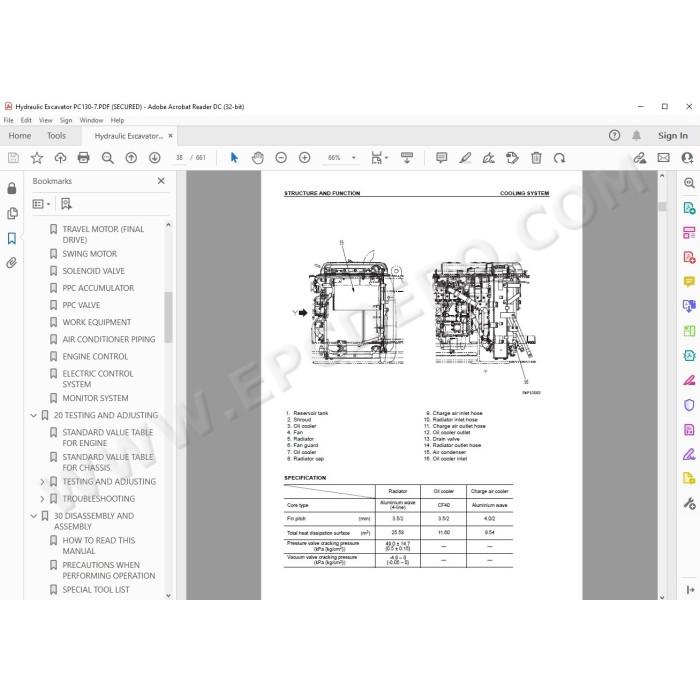The width and height of the screenshot is (700, 700).
Task: Open the File menu
Action: coord(8,120)
